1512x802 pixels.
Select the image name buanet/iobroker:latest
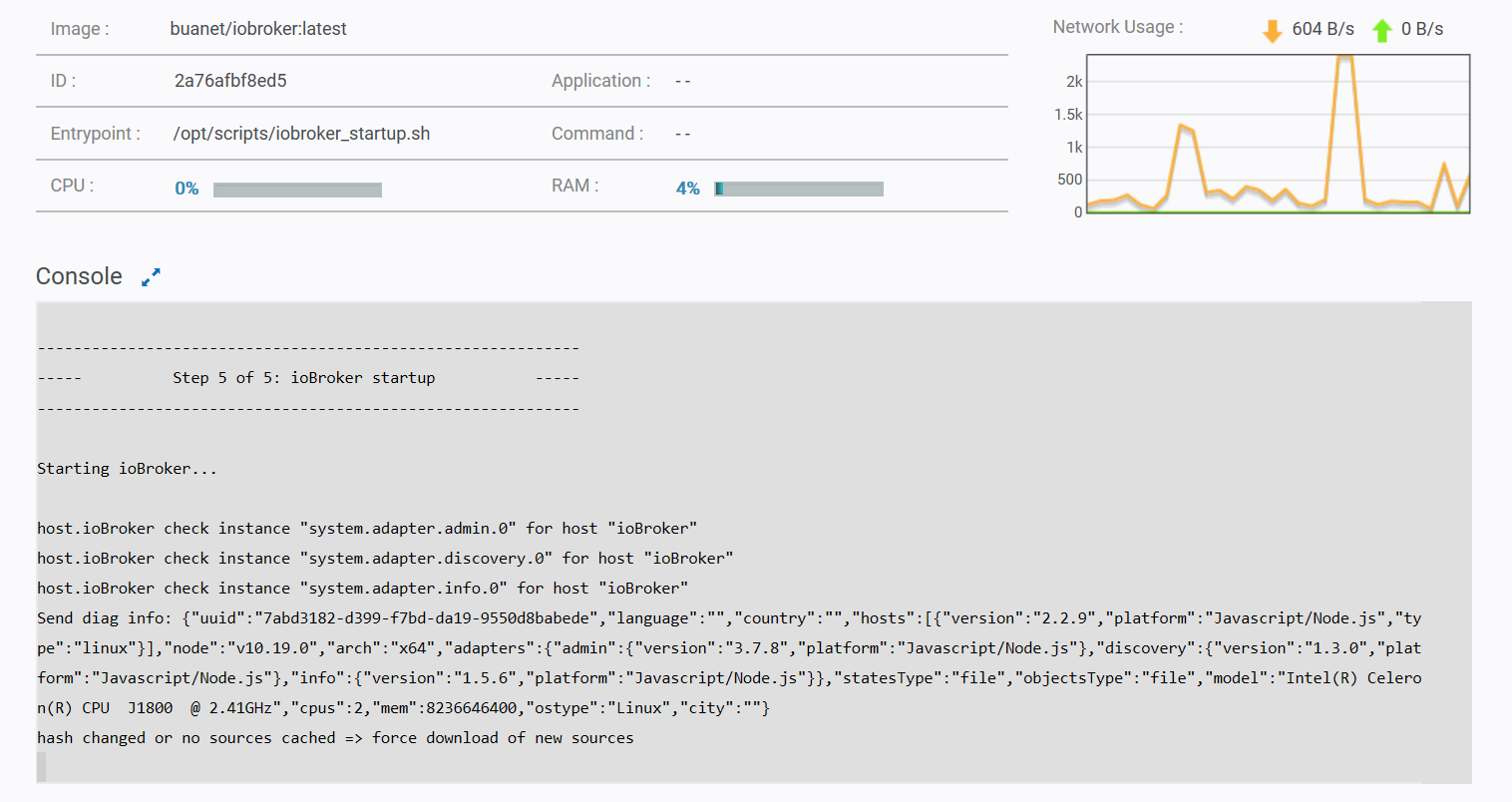pos(258,29)
